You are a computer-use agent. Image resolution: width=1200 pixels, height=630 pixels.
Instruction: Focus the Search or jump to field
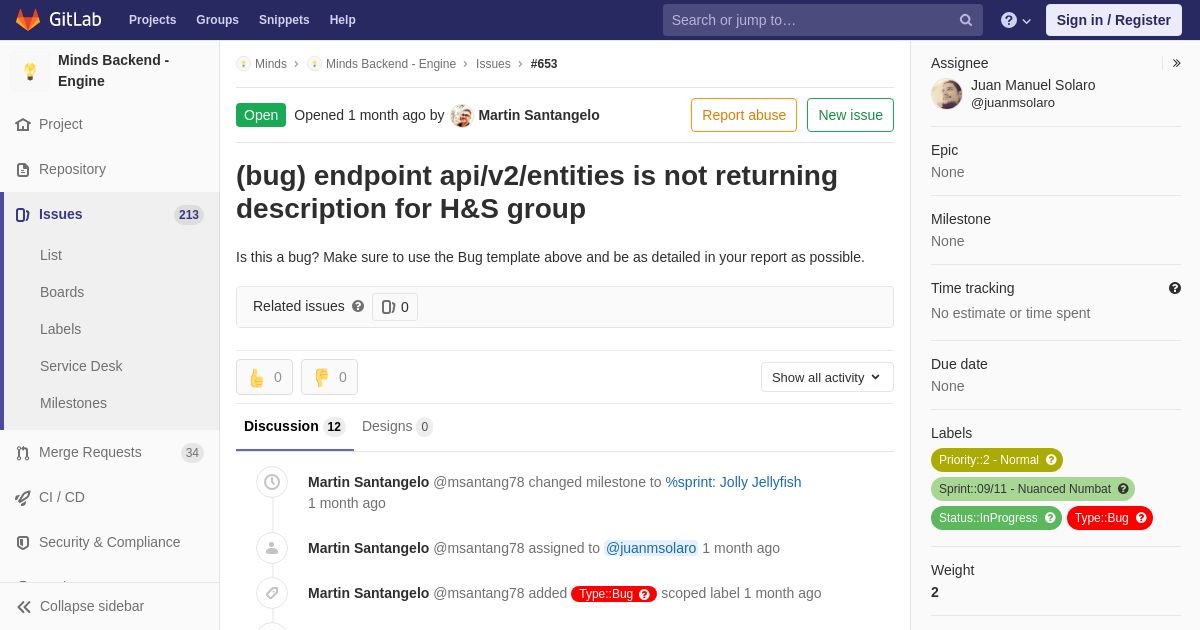pos(822,20)
